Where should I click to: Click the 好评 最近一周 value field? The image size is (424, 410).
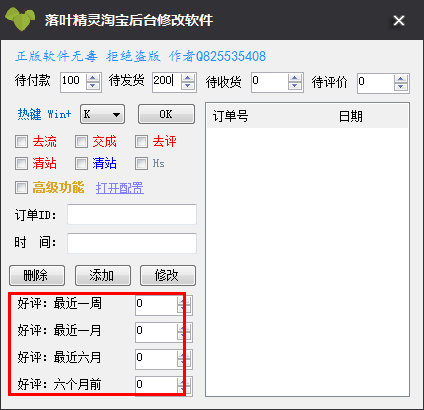[156, 305]
